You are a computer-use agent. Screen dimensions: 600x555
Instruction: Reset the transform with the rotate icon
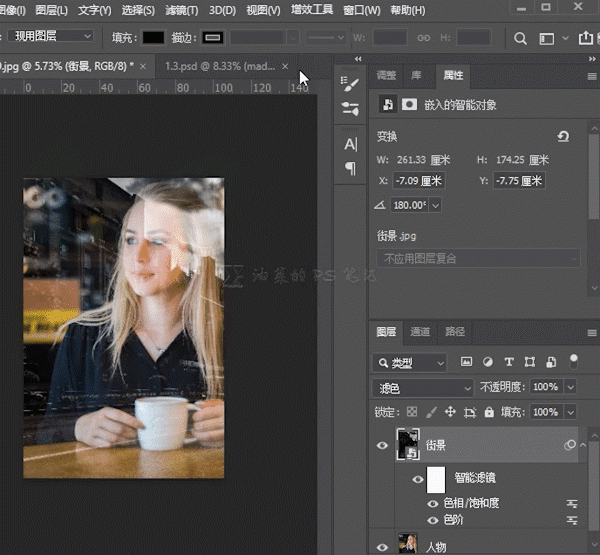click(563, 137)
